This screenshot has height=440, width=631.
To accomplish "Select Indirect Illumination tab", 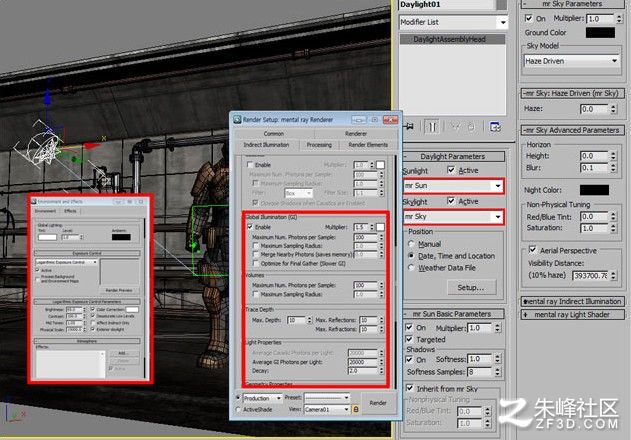I will click(266, 145).
